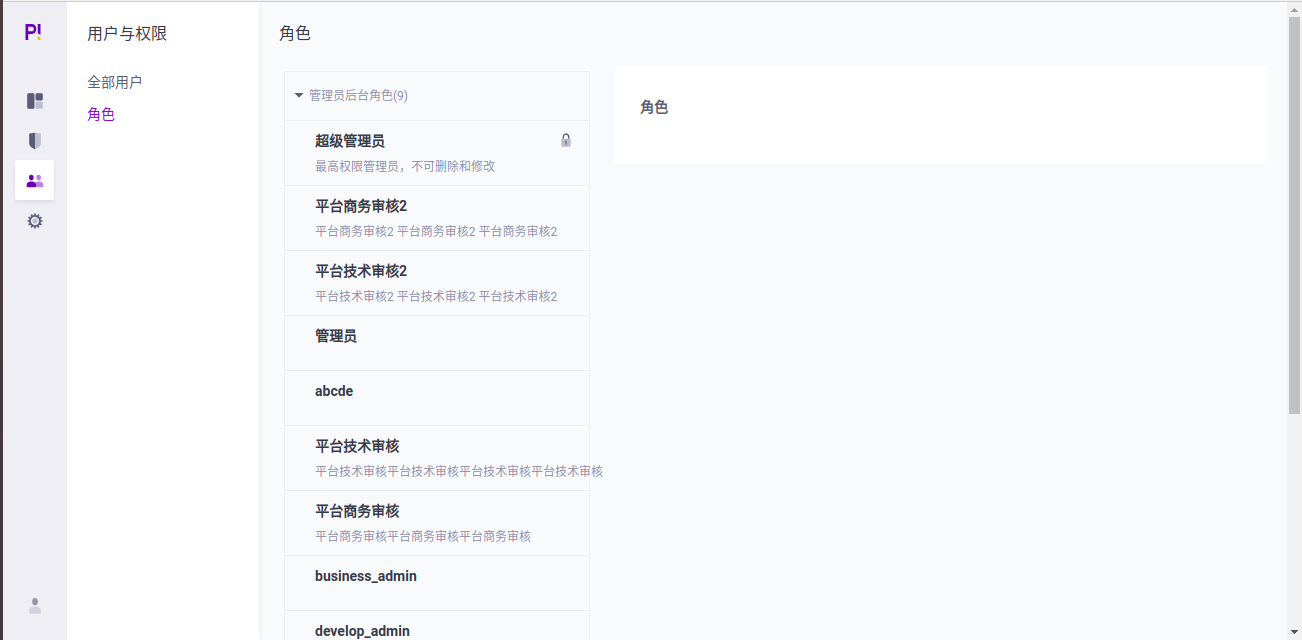Select the 平台商务审核 role title
This screenshot has height=640, width=1302.
(357, 511)
